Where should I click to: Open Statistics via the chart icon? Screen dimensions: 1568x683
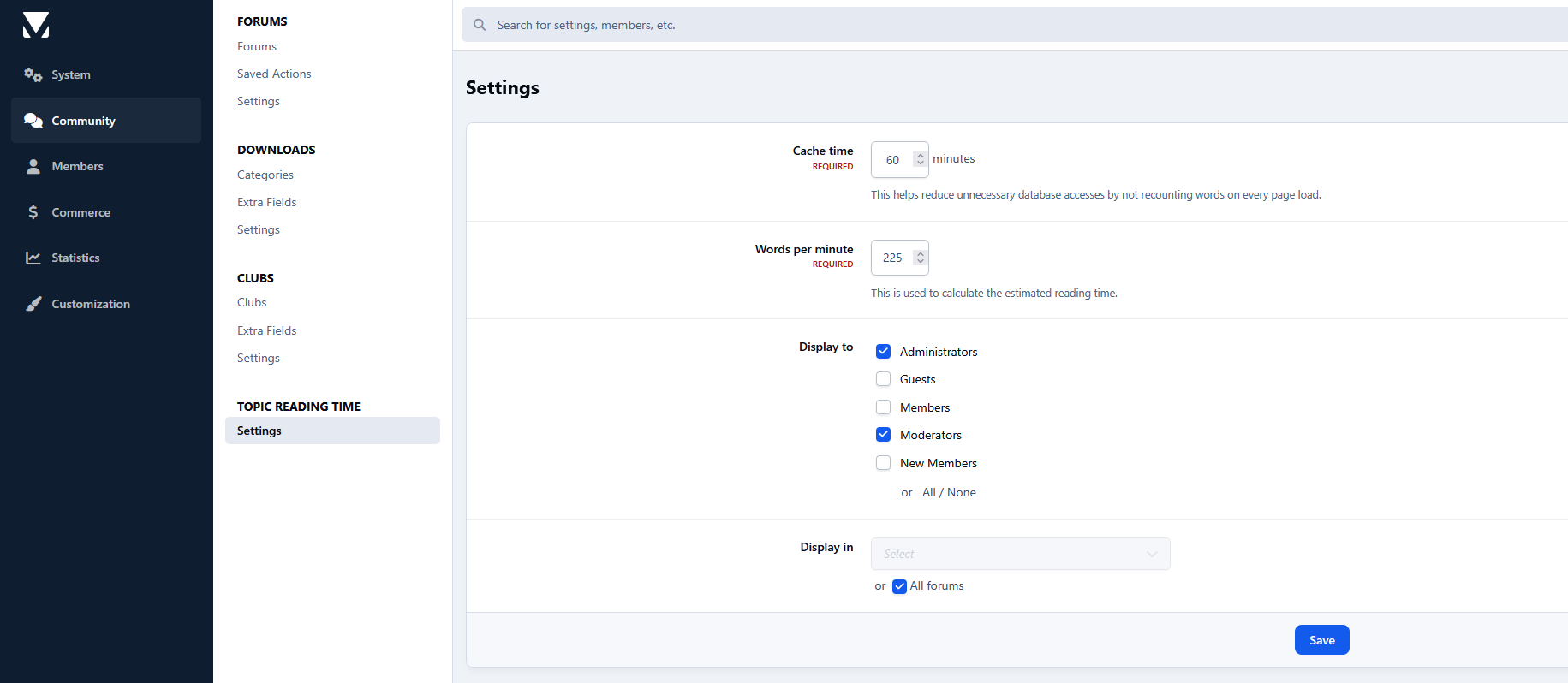pos(33,258)
